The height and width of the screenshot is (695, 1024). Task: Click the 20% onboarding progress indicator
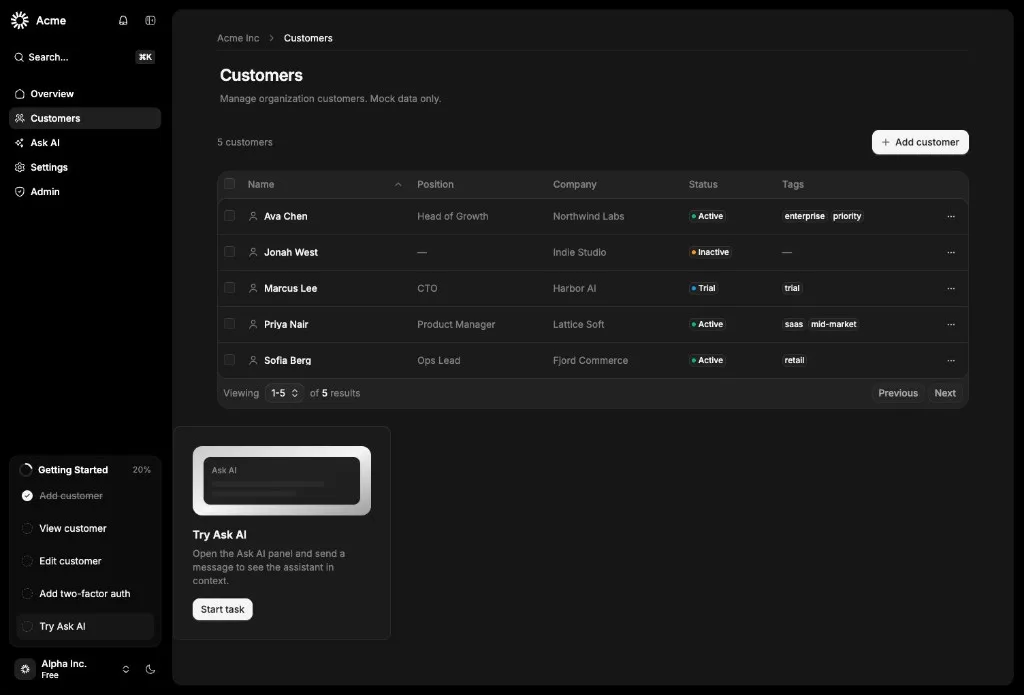pyautogui.click(x=142, y=470)
